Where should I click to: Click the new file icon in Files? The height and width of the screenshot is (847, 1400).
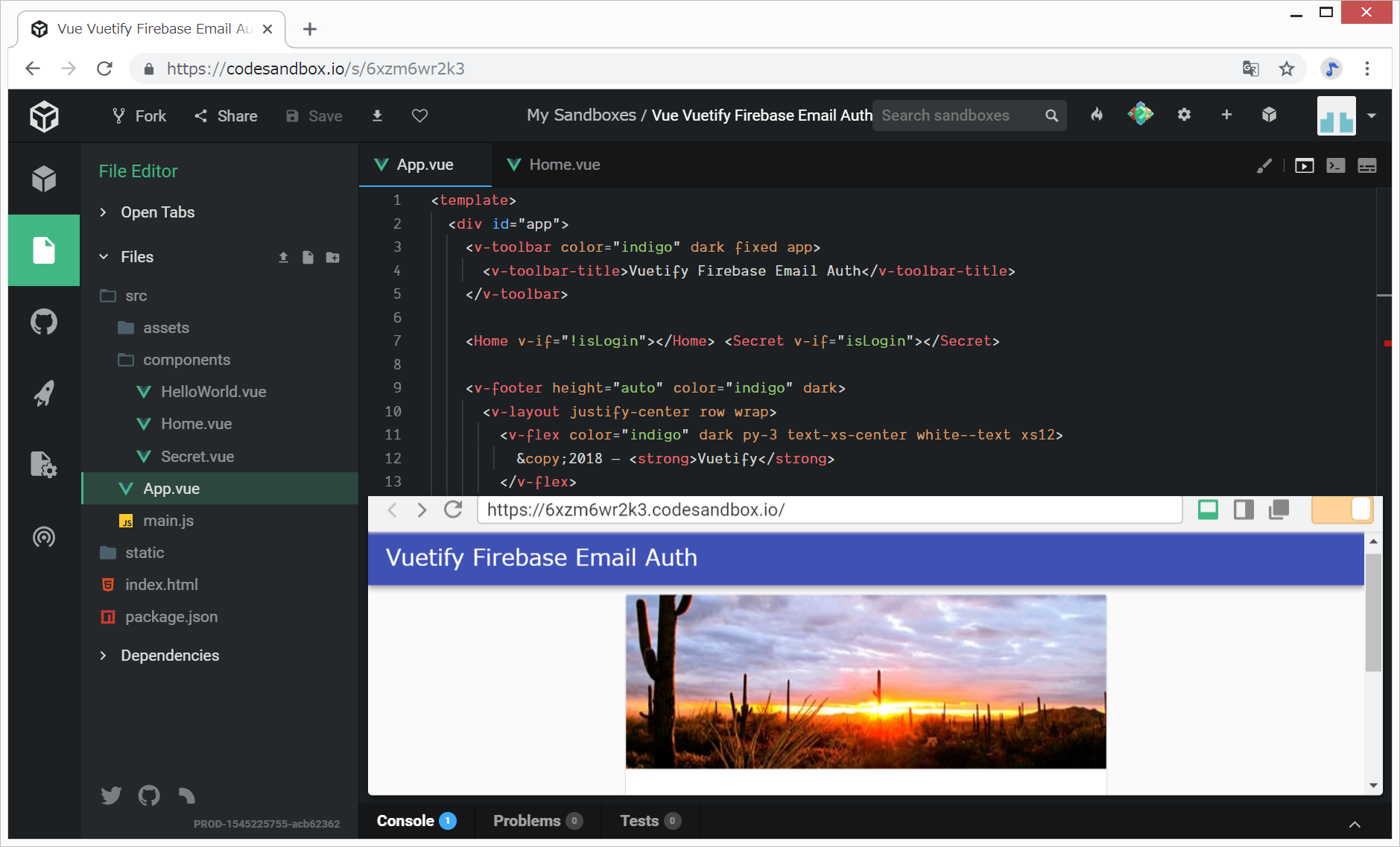[308, 257]
